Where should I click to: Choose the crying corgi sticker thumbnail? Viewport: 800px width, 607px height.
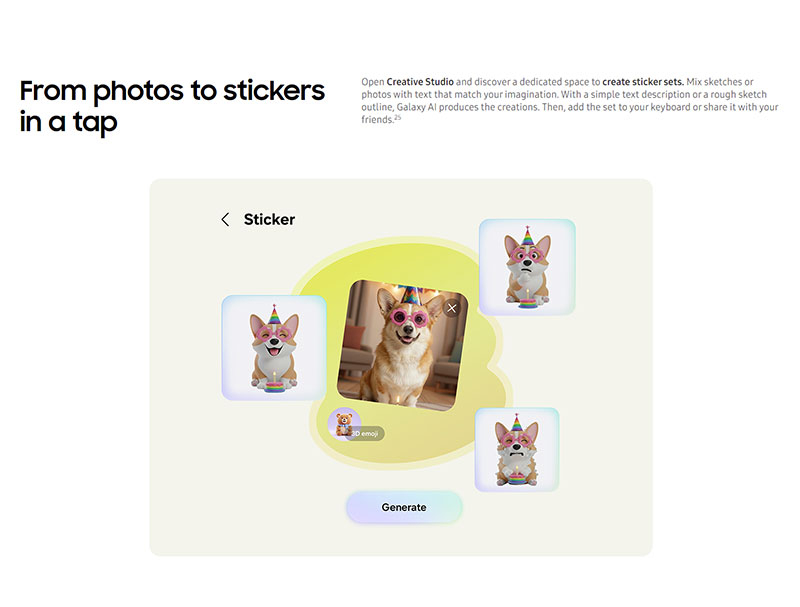point(517,449)
